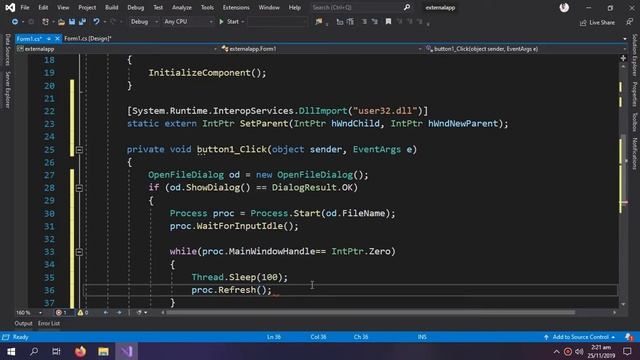Open the Server Explorer side tab
This screenshot has width=640, height=360.
(x=7, y=90)
